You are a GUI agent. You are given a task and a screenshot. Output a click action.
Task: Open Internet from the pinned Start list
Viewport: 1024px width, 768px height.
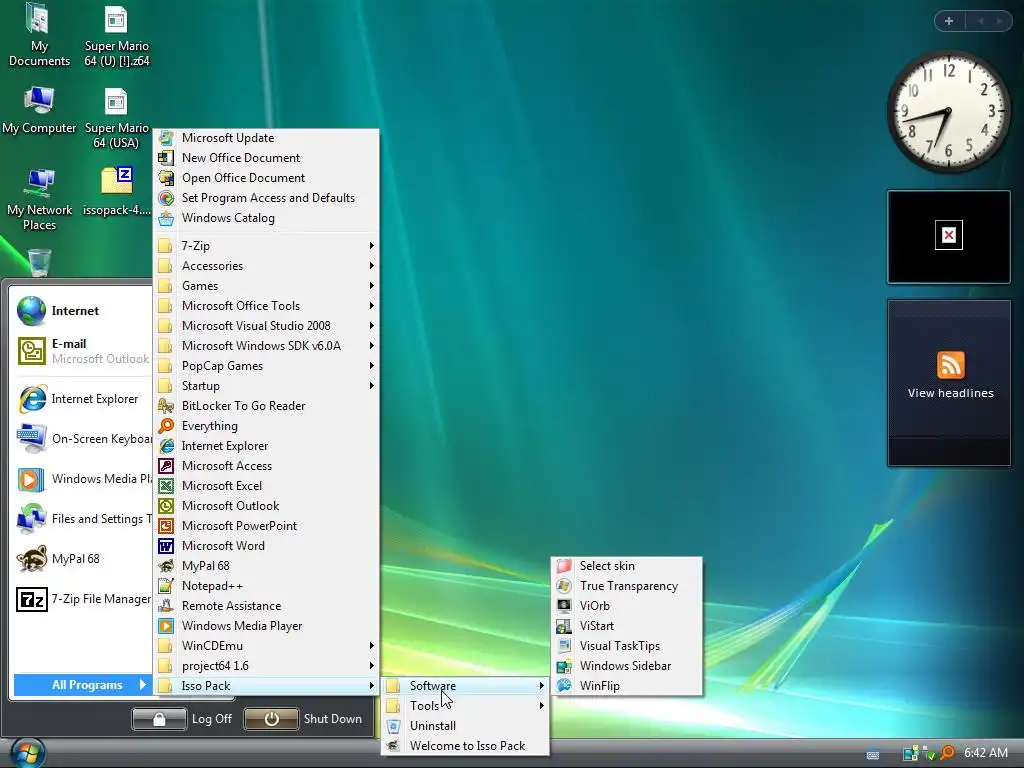[x=83, y=311]
